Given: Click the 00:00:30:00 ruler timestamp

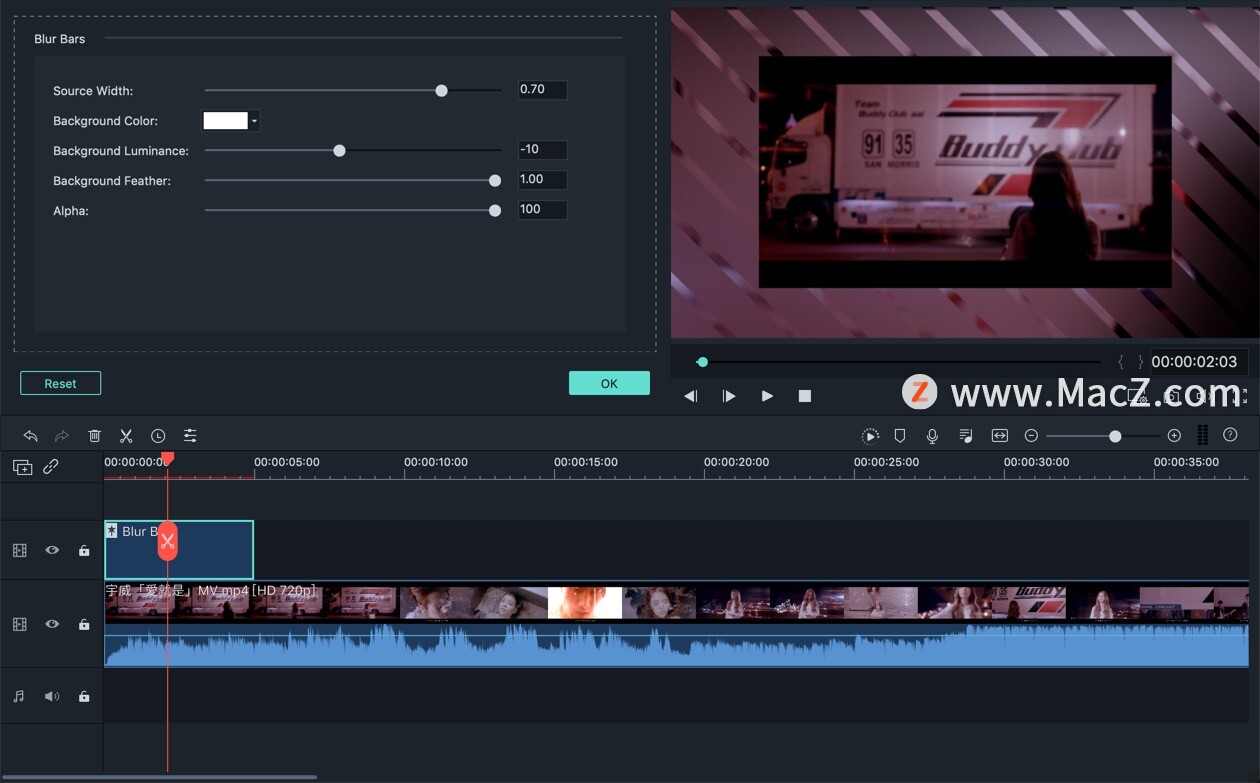Looking at the screenshot, I should click(1036, 462).
